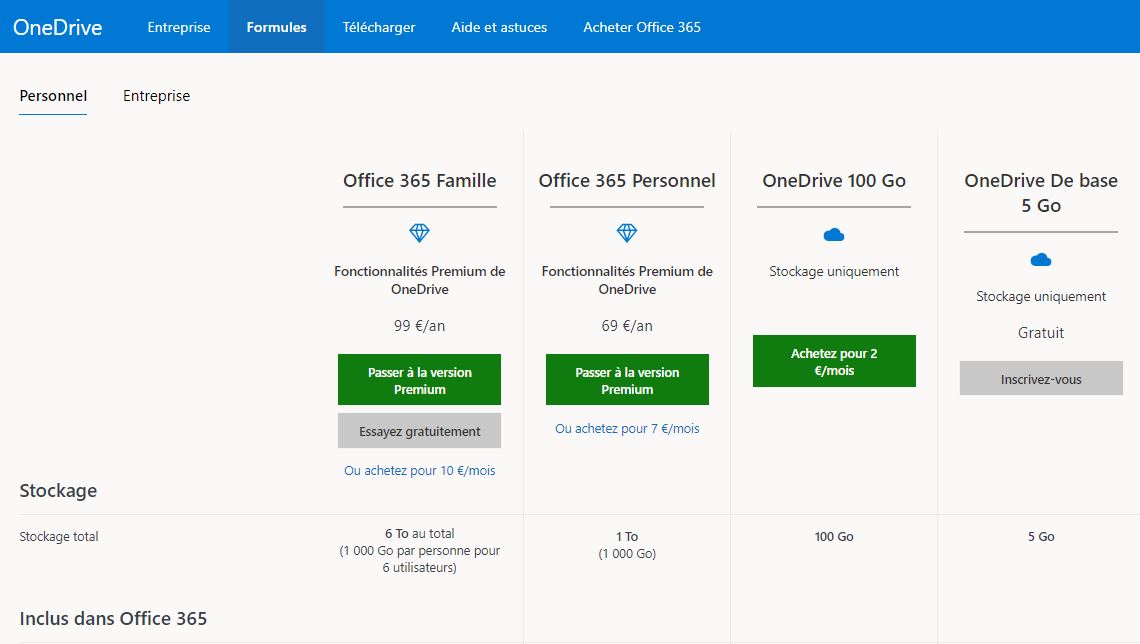The height and width of the screenshot is (644, 1140).
Task: Open the Entreprise menu in top navigation
Action: coord(179,27)
